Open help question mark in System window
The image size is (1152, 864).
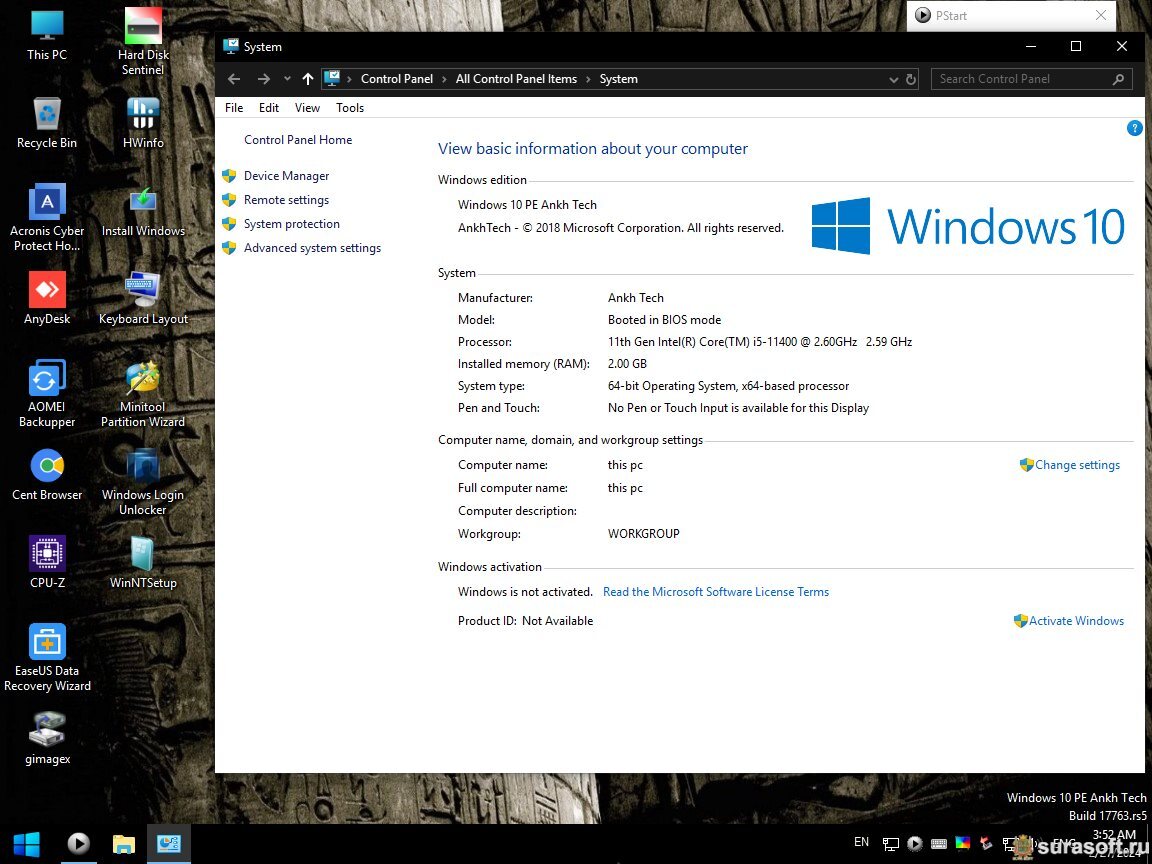pyautogui.click(x=1134, y=129)
